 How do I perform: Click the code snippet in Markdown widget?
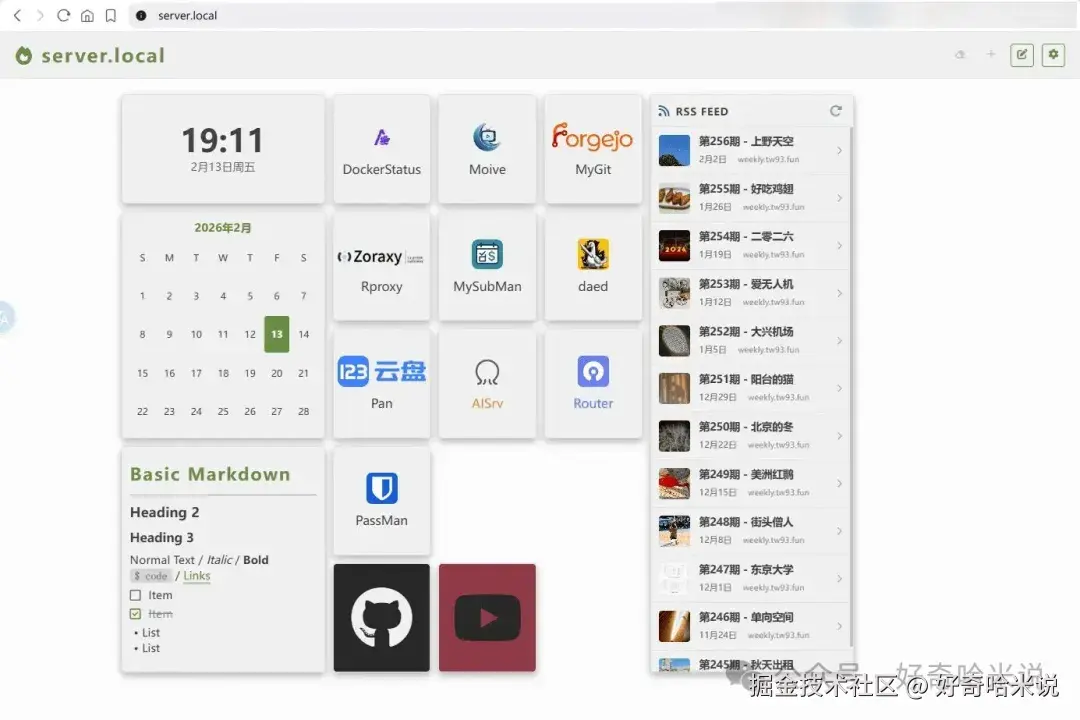tap(150, 576)
